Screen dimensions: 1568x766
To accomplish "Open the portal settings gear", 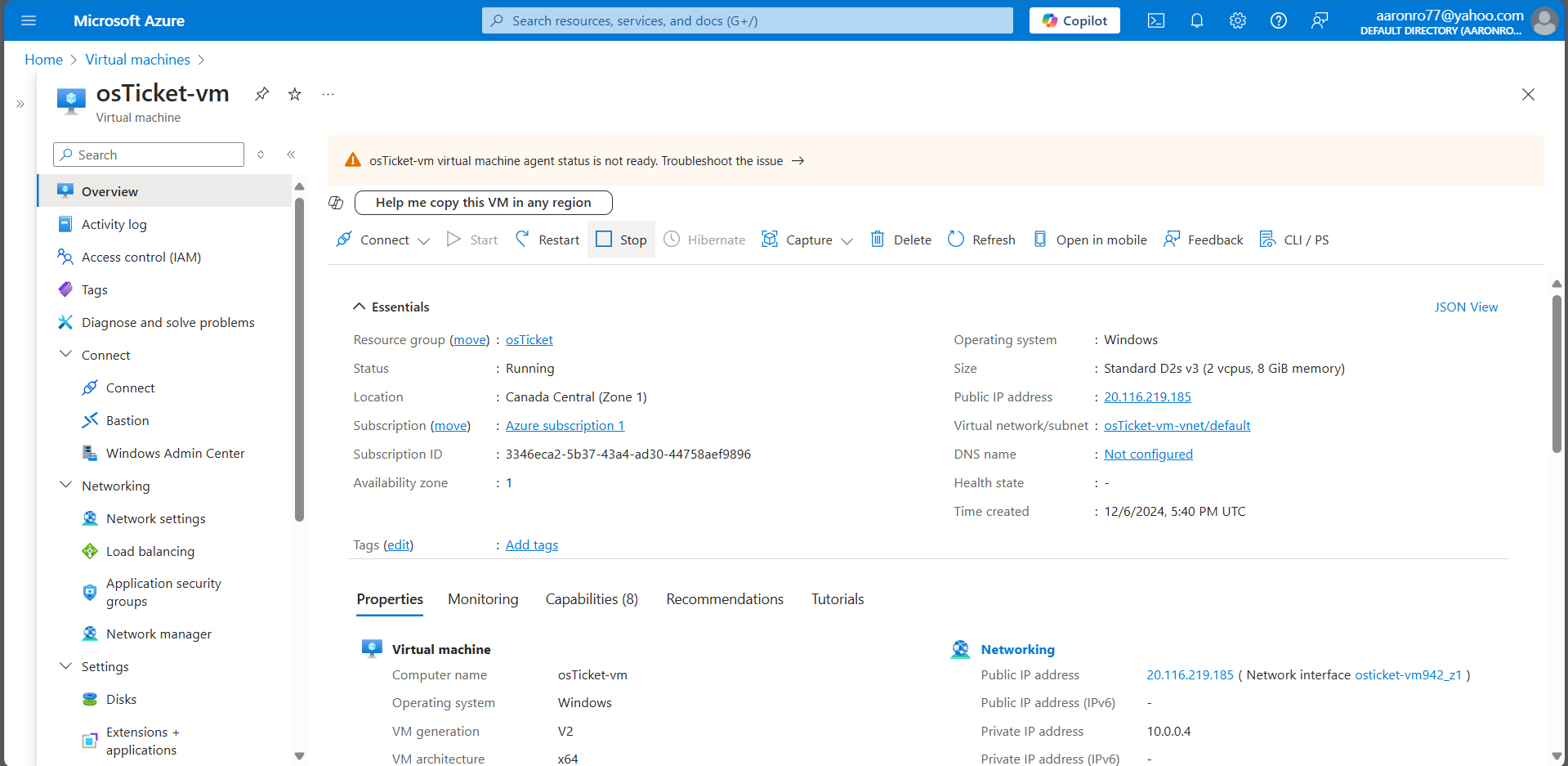I will tap(1237, 20).
